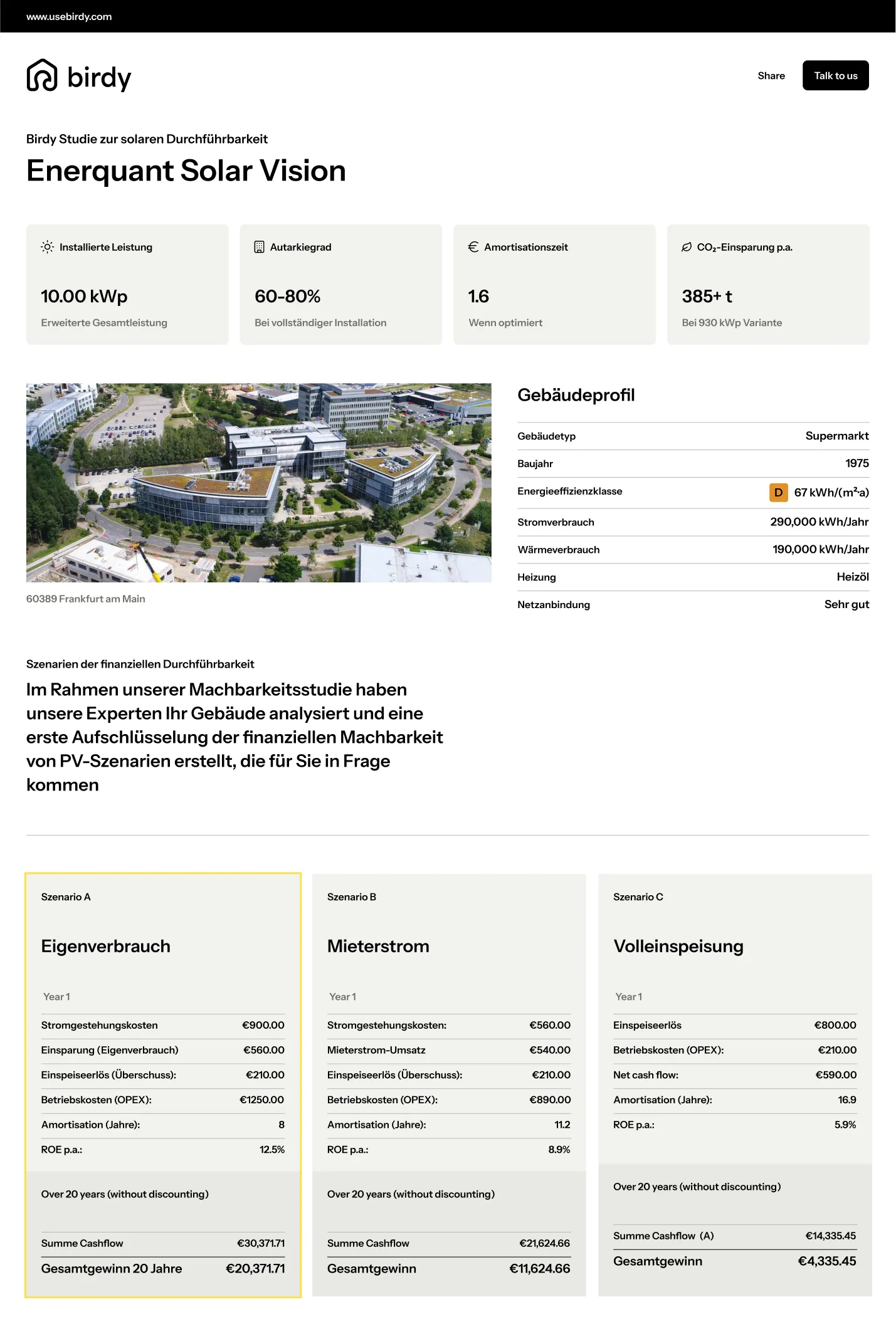This screenshot has width=896, height=1324.
Task: Click Szenario A Summe Cashflow €30,371.71
Action: 163,1243
